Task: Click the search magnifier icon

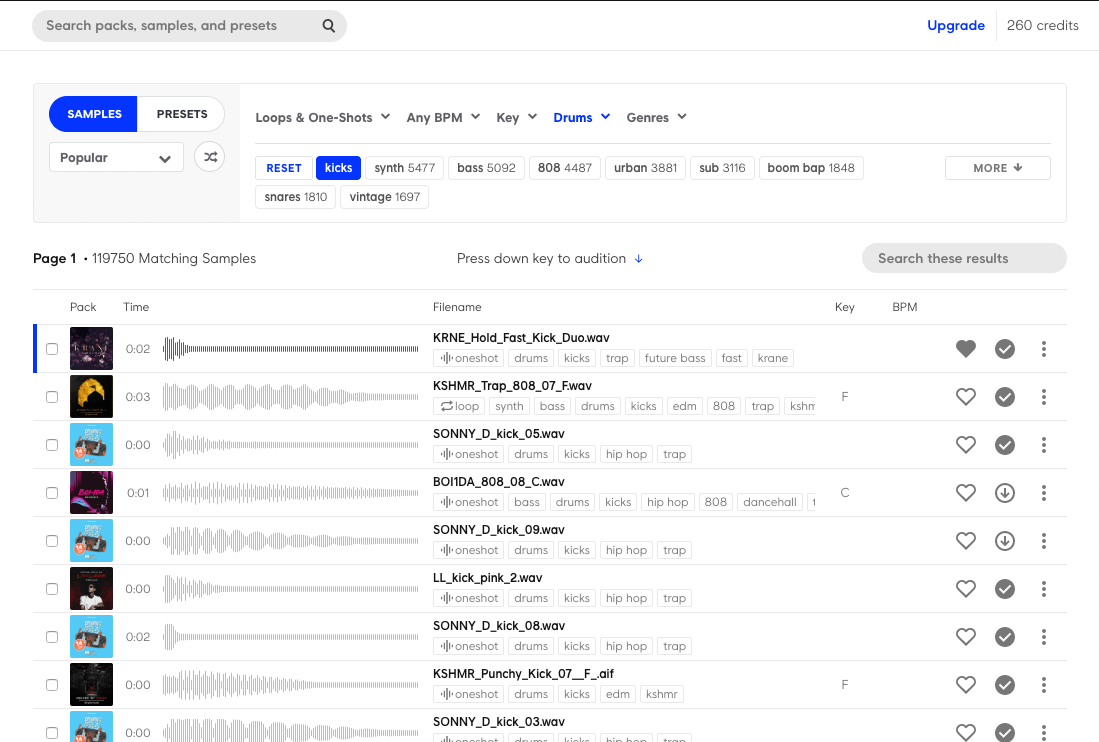Action: click(329, 26)
